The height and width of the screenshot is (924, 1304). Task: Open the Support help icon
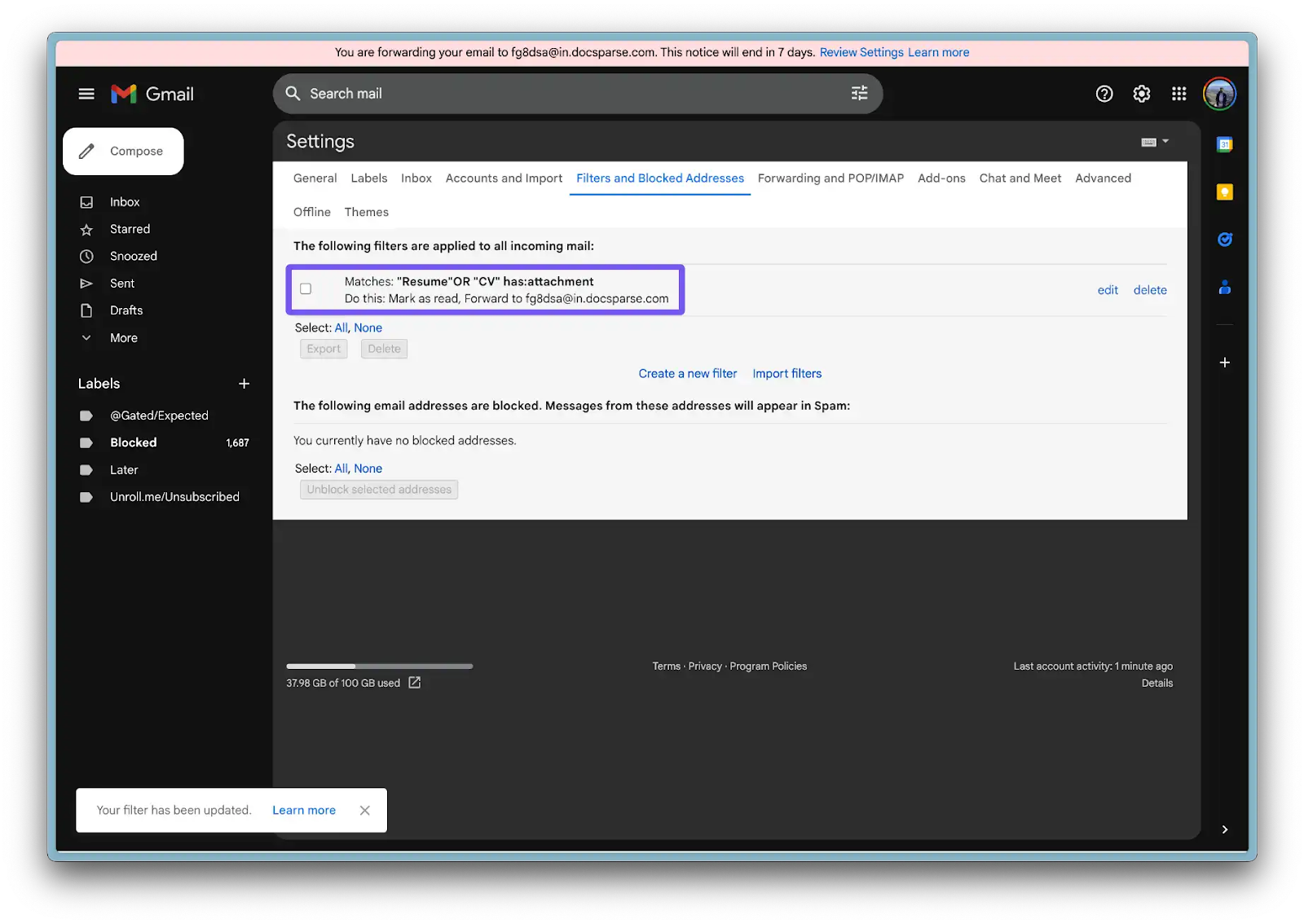[1104, 94]
